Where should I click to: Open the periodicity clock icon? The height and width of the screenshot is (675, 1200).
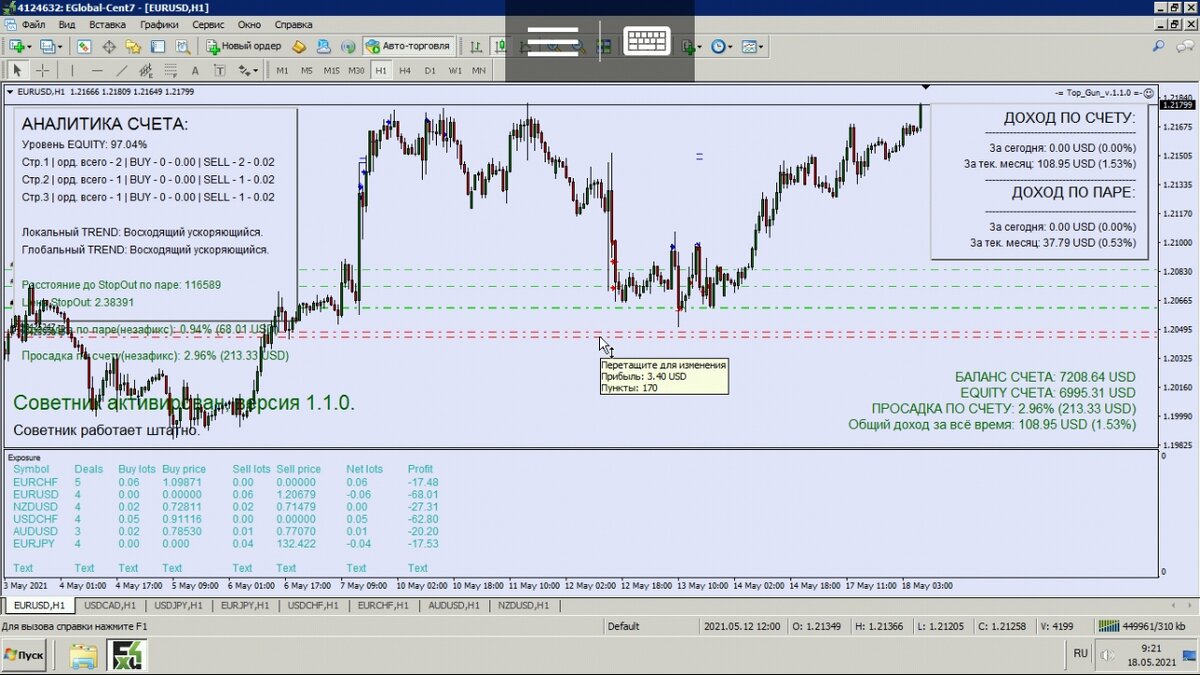(718, 46)
